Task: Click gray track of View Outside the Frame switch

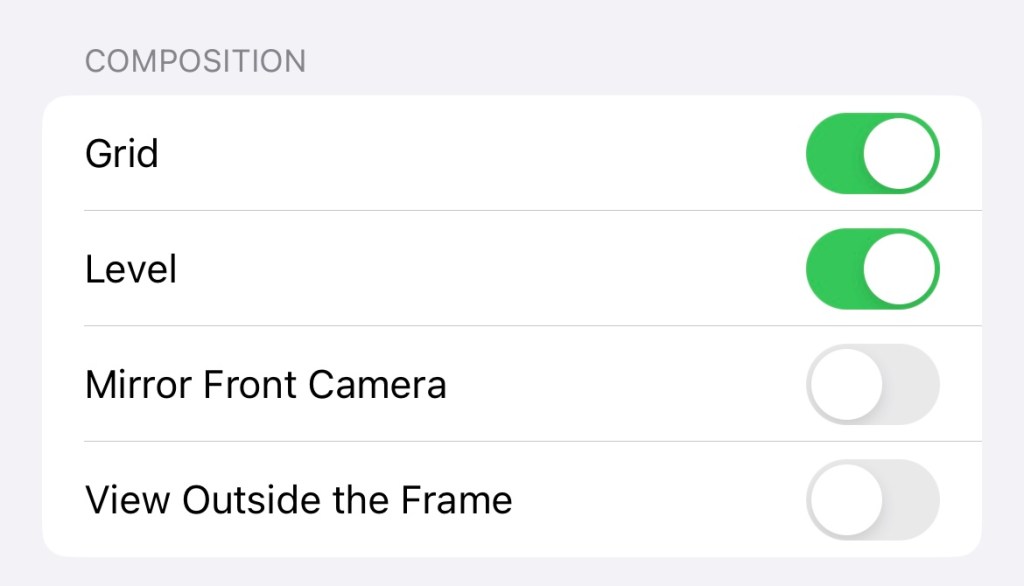Action: click(912, 499)
